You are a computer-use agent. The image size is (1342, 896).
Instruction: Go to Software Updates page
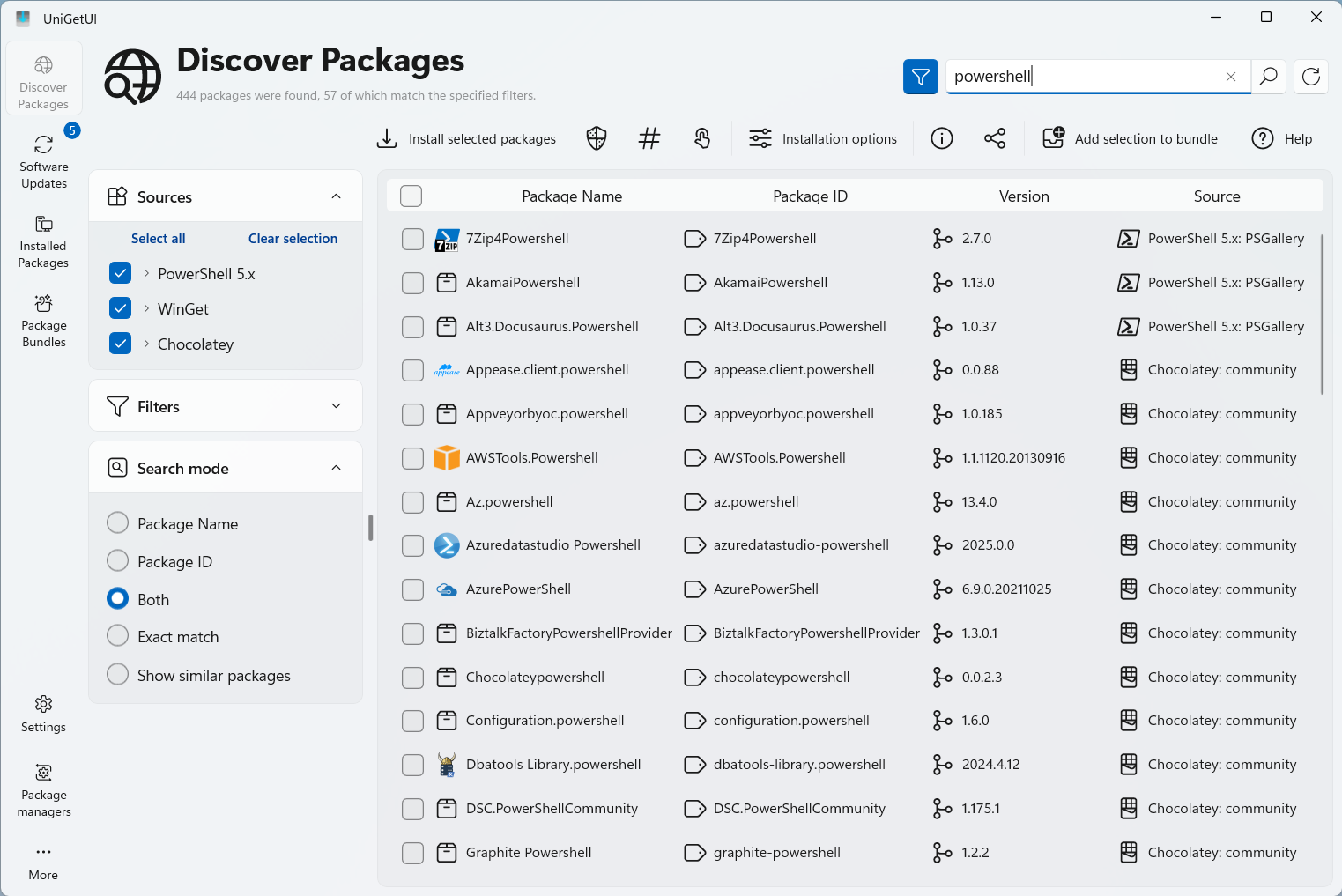tap(43, 159)
